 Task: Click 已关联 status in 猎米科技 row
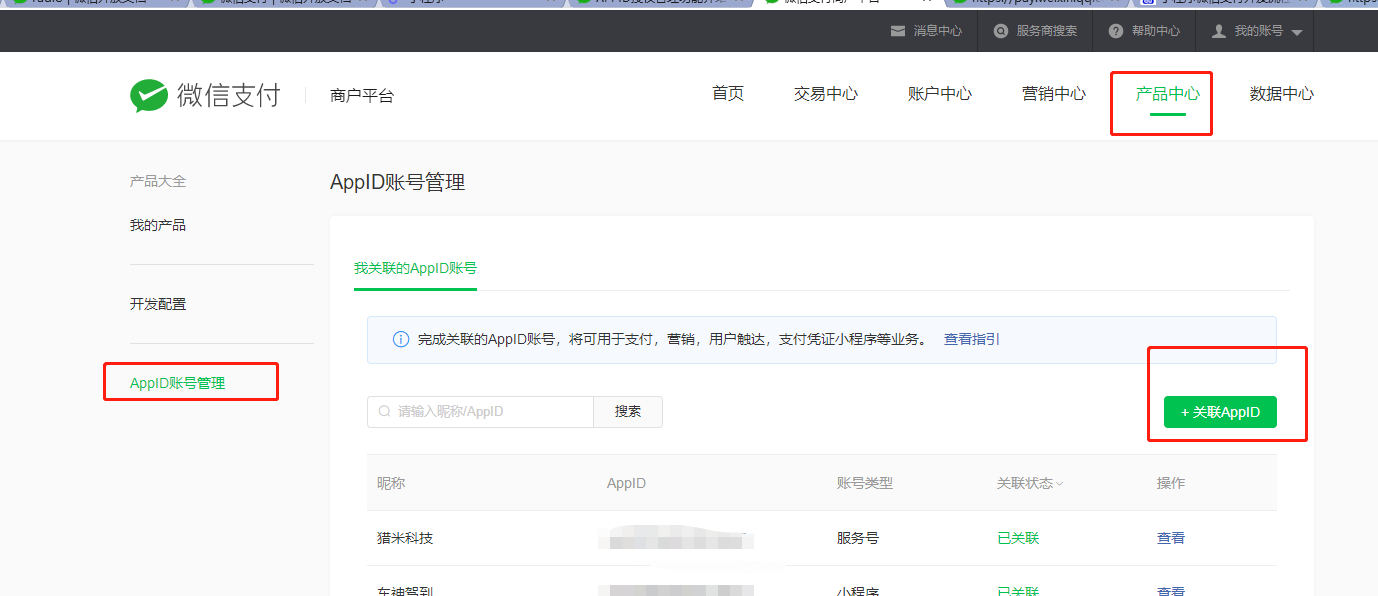(1018, 538)
